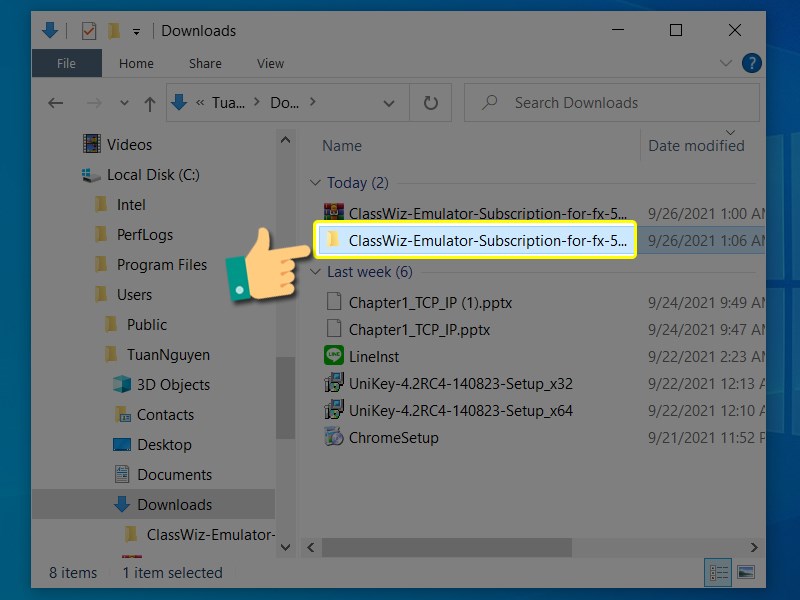Image resolution: width=800 pixels, height=600 pixels.
Task: Switch to large thumbnails view icon
Action: pyautogui.click(x=745, y=573)
